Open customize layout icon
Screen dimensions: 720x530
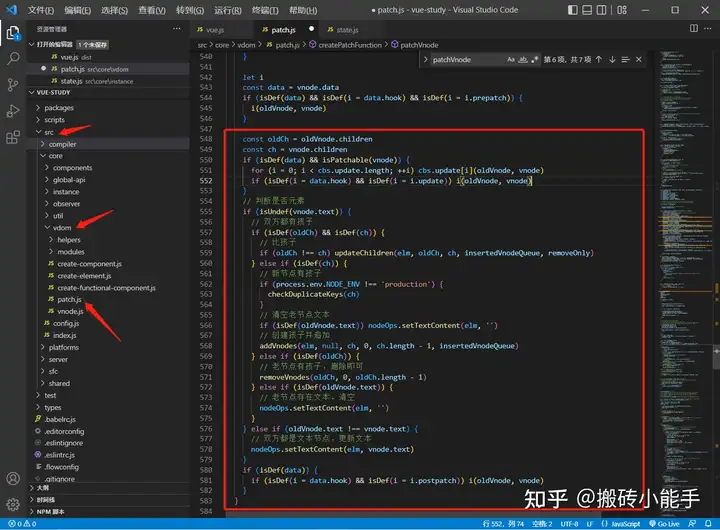point(622,10)
